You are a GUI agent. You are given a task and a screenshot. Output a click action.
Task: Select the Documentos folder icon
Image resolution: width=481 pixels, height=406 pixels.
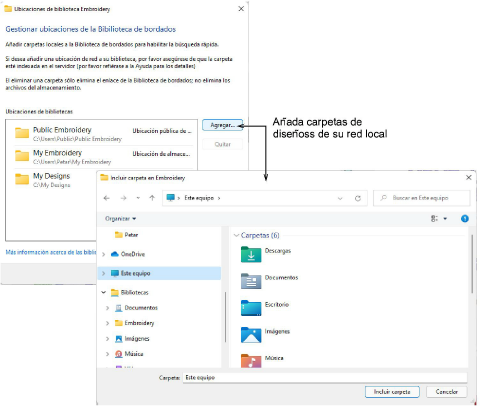coord(251,281)
